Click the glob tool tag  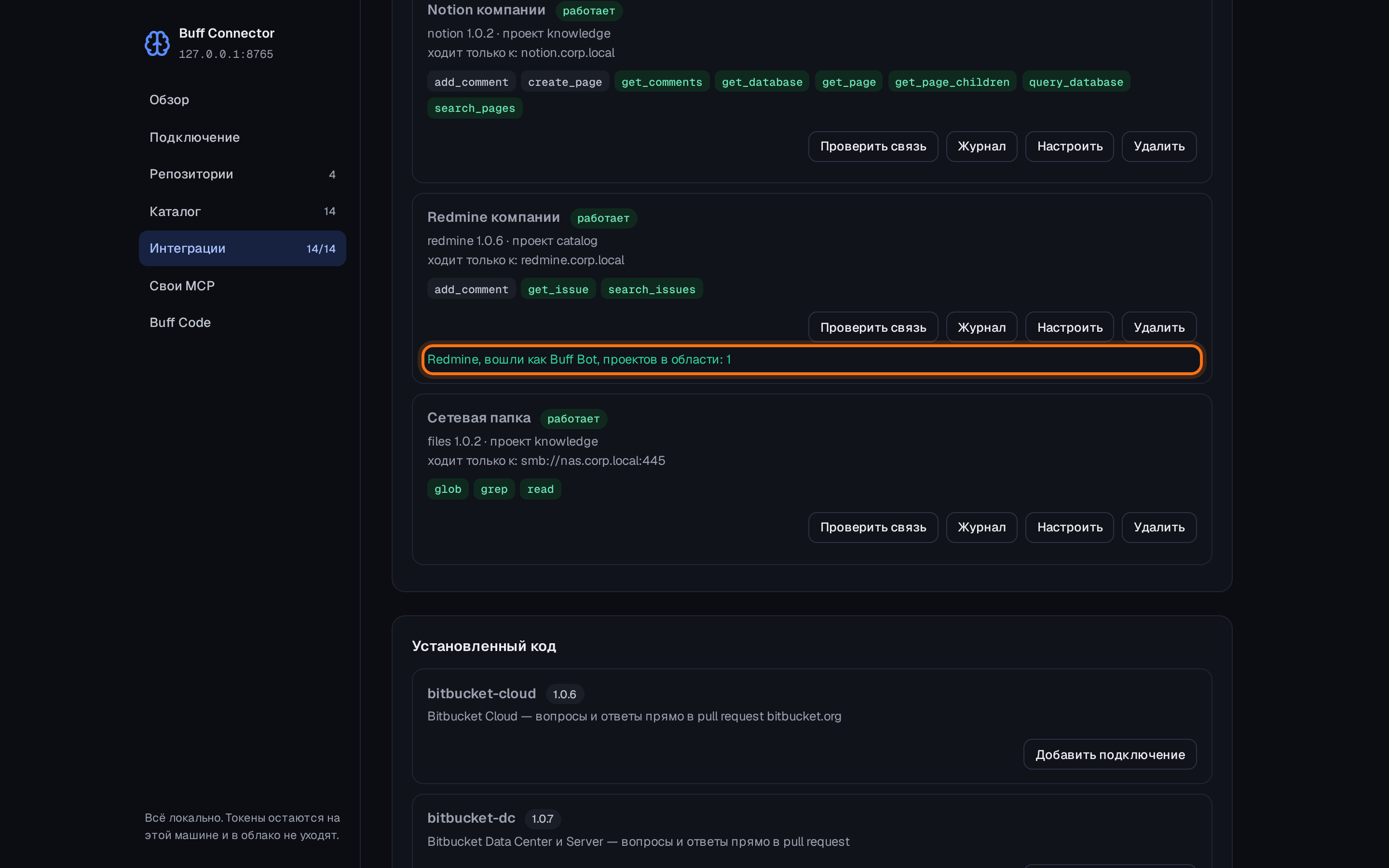[448, 489]
